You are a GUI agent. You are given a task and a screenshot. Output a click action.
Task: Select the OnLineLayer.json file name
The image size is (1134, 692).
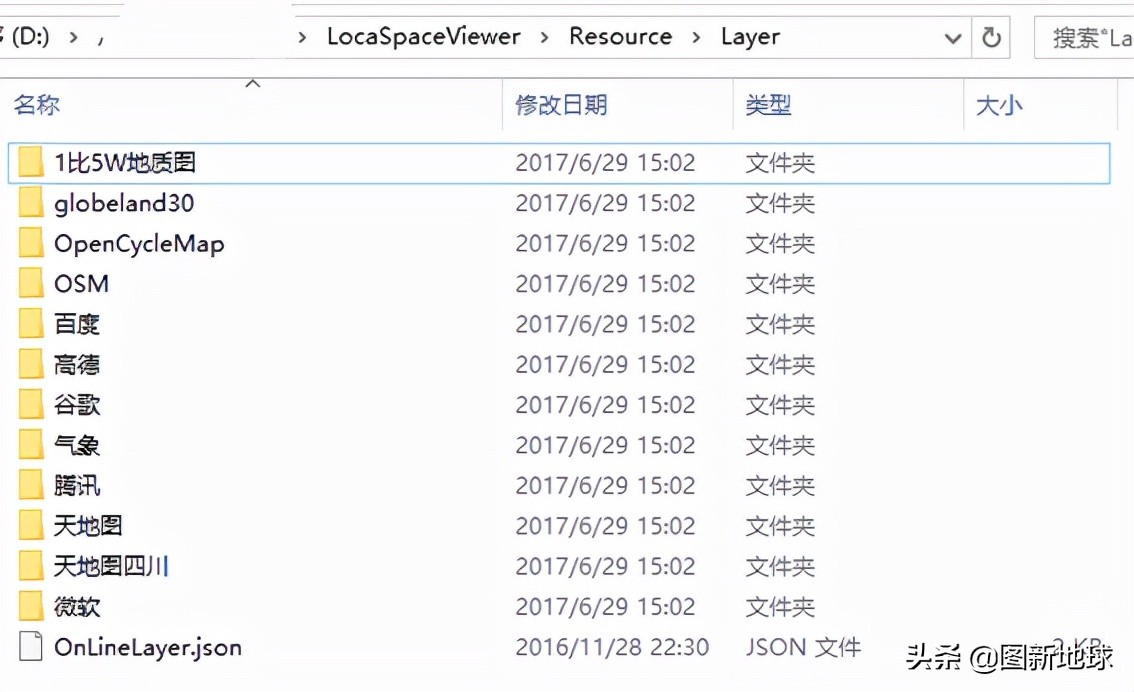(148, 648)
